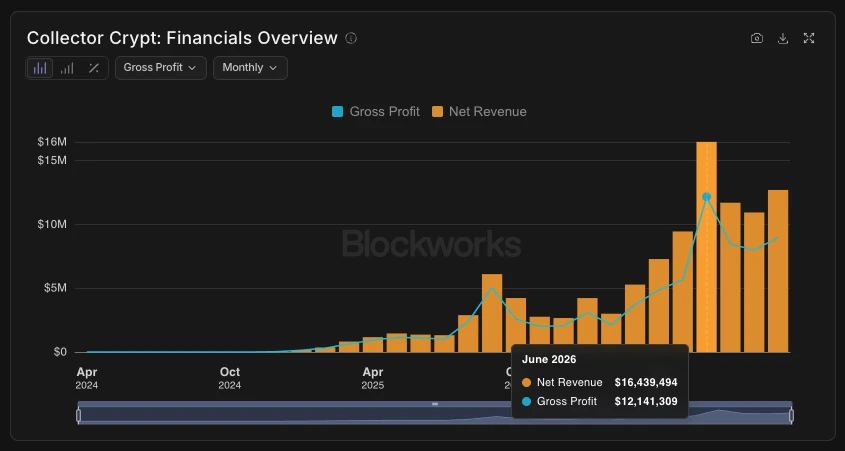Open the Monthly interval dropdown
The height and width of the screenshot is (451, 845).
(x=250, y=68)
